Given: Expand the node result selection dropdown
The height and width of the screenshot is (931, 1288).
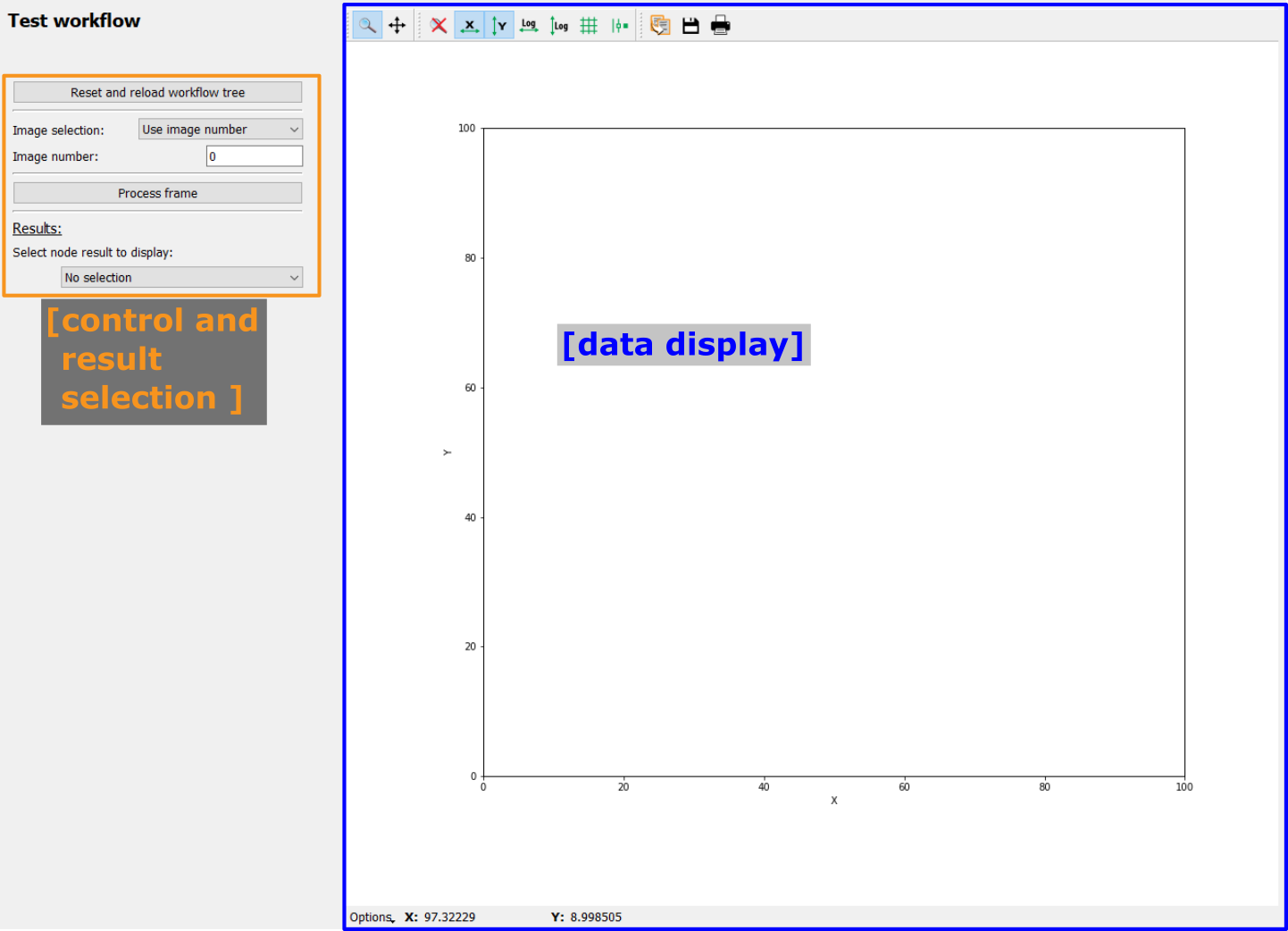Looking at the screenshot, I should (x=181, y=278).
